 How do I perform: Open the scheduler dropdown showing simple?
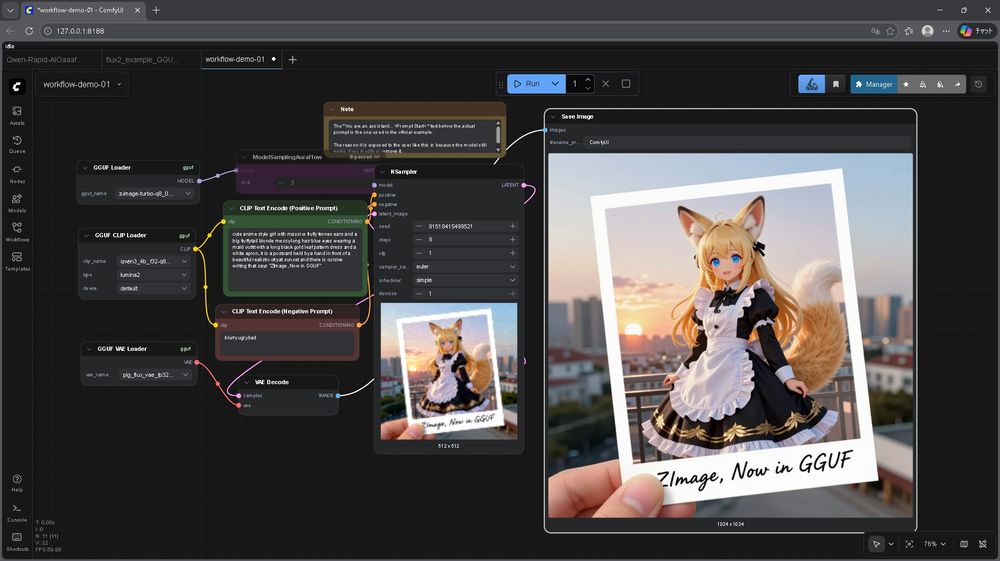tap(465, 280)
